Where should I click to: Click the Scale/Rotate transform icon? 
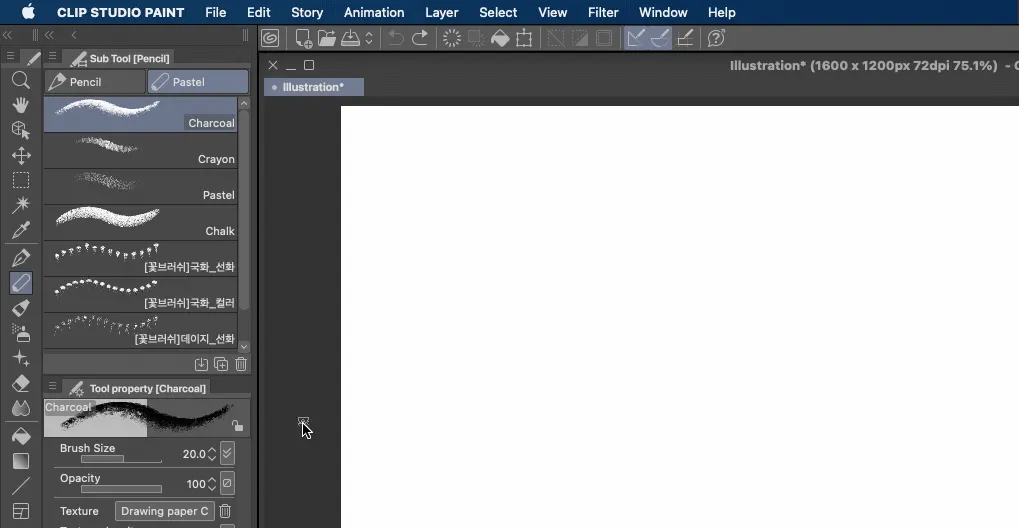click(x=524, y=38)
